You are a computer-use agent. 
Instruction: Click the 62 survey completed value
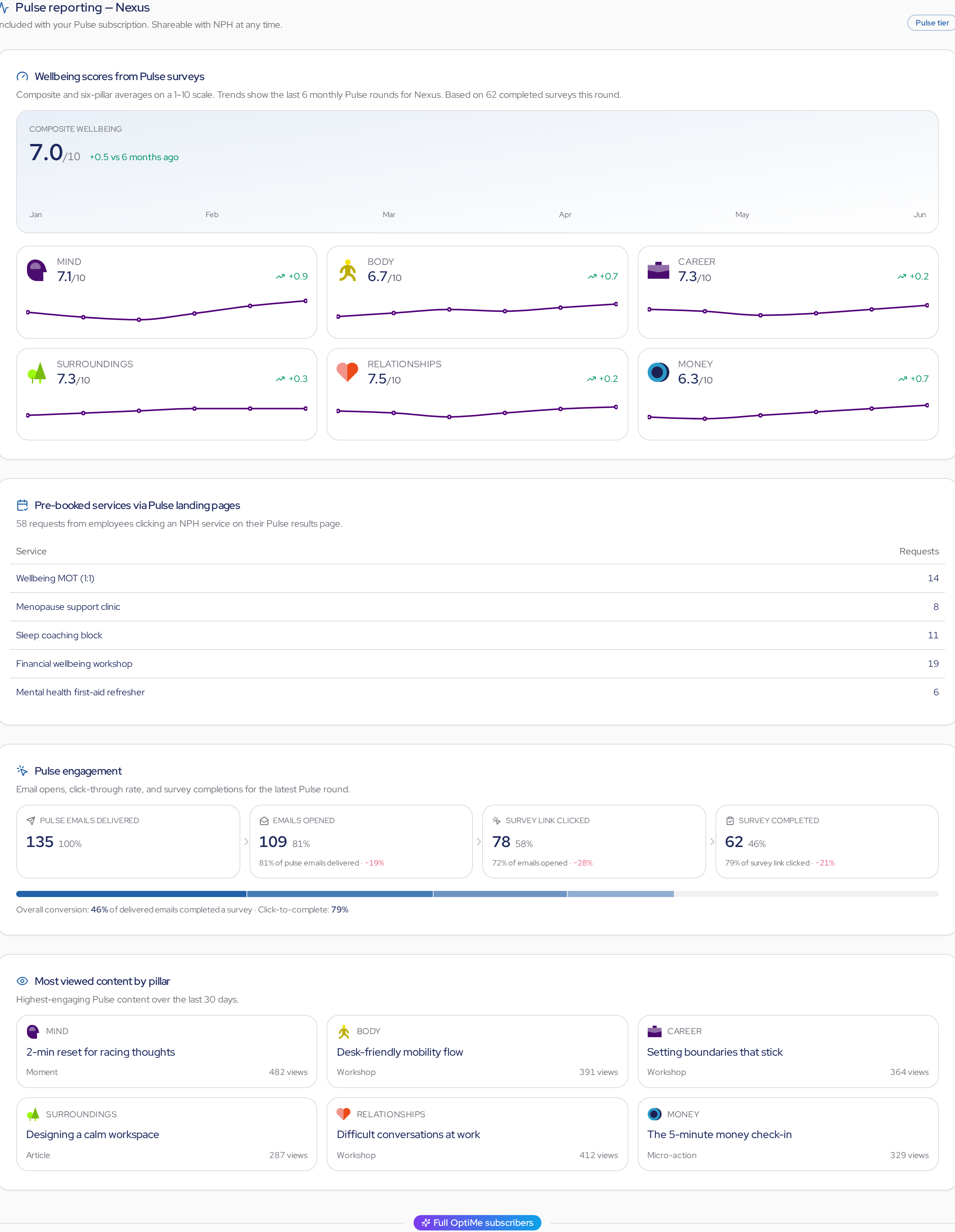coord(734,842)
